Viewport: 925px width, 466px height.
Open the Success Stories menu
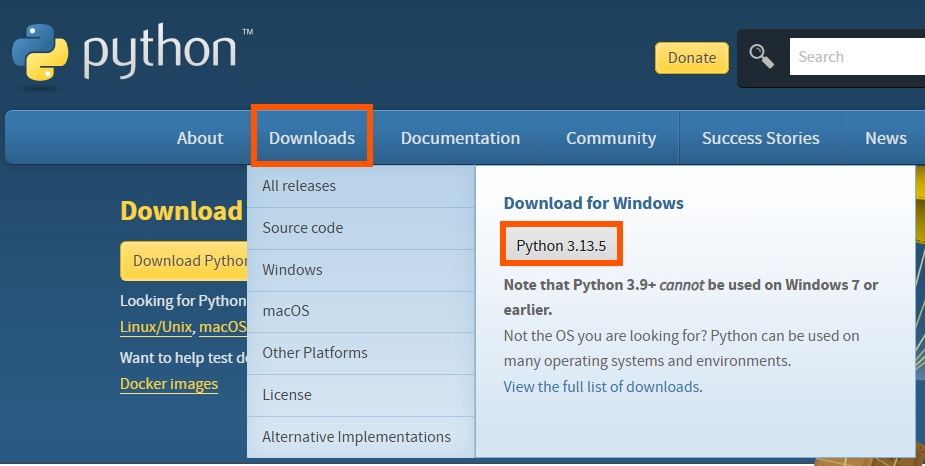coord(760,138)
